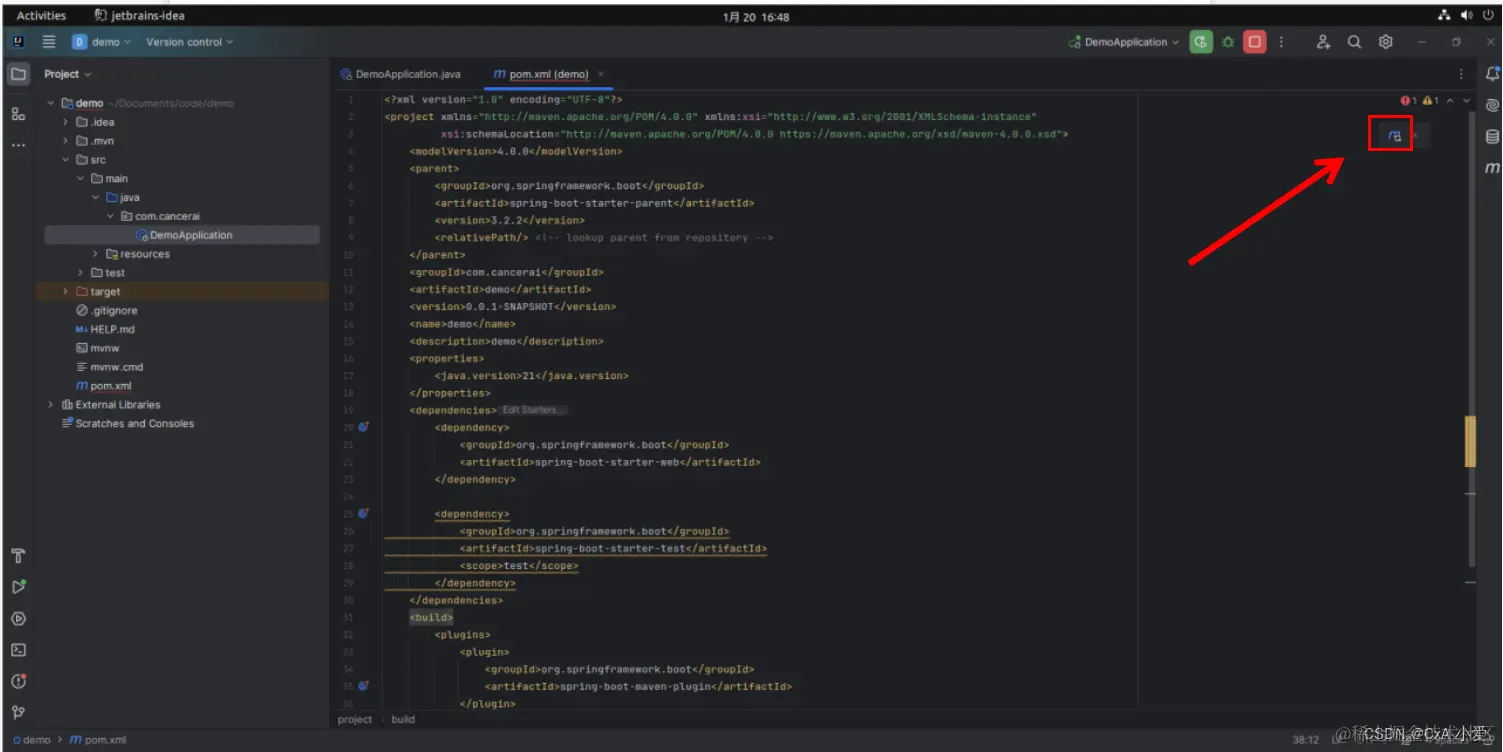Viewport: 1503px width, 752px height.
Task: Close the pom.xml editor tab
Action: [601, 74]
